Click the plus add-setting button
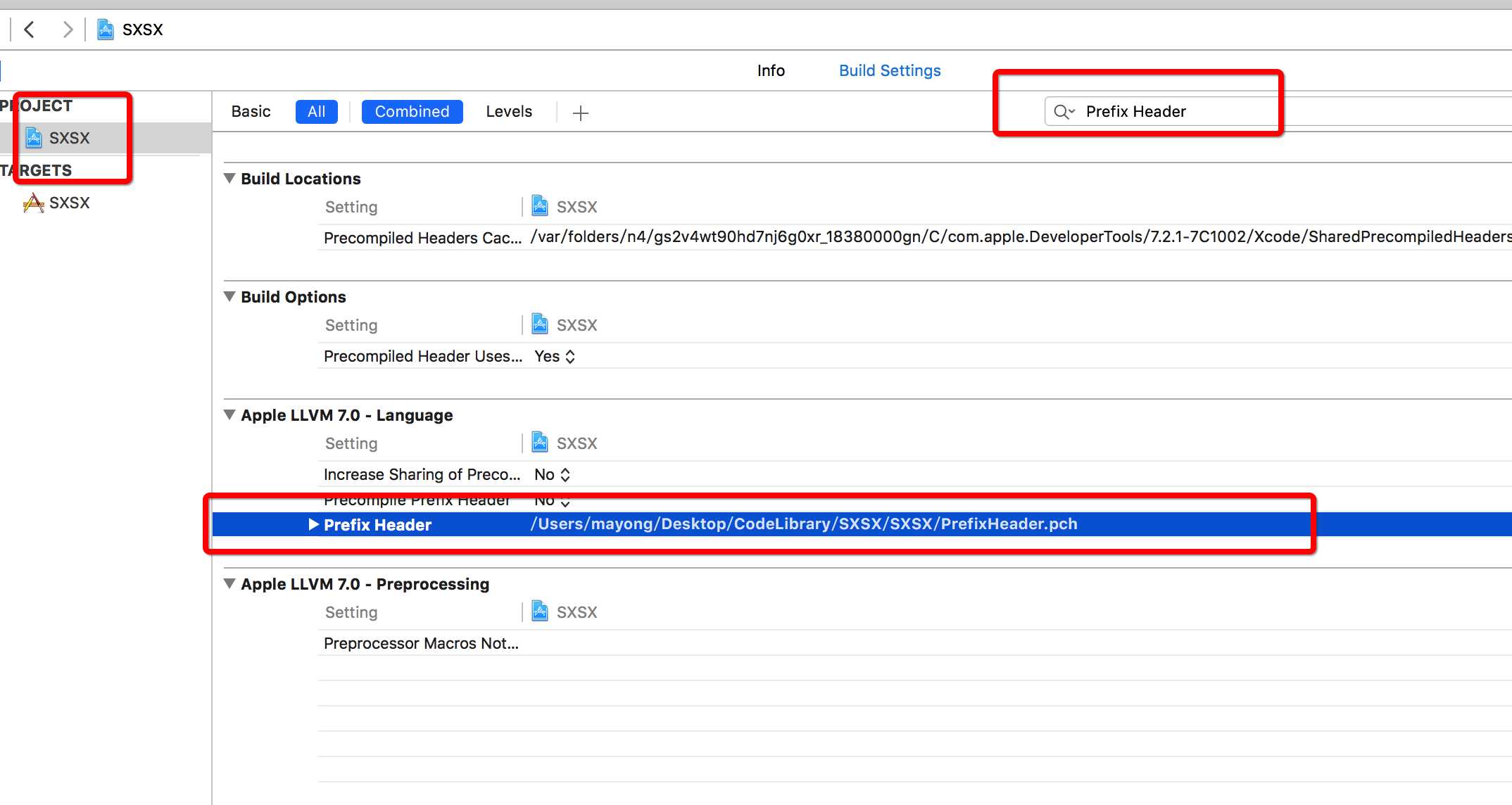This screenshot has width=1512, height=805. (580, 113)
